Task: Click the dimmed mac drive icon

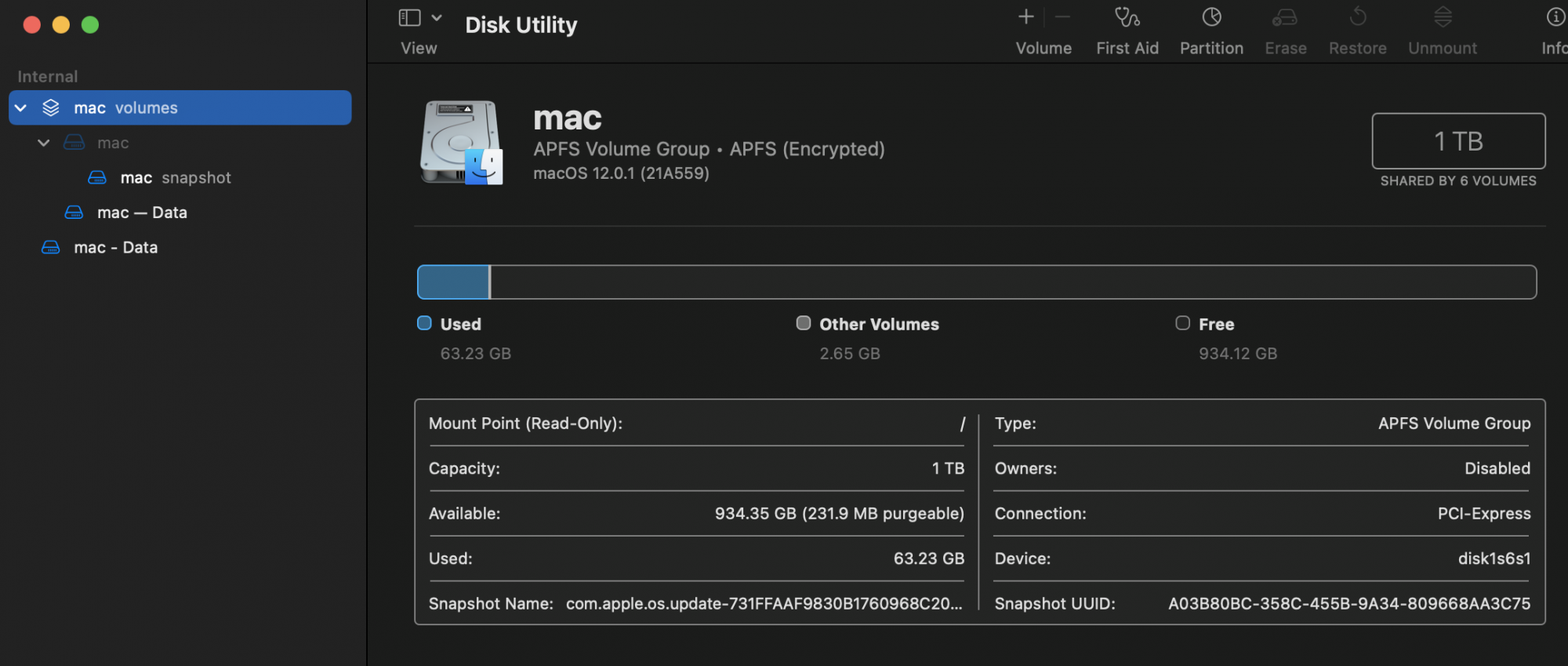Action: coord(74,143)
